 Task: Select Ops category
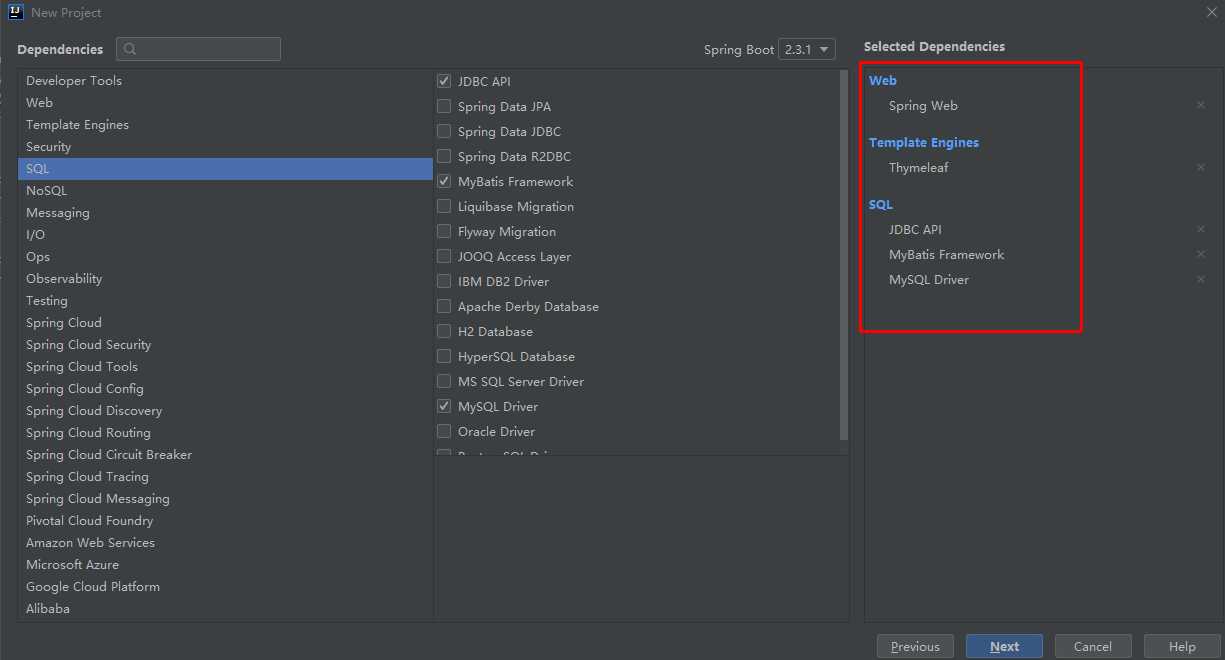(225, 256)
